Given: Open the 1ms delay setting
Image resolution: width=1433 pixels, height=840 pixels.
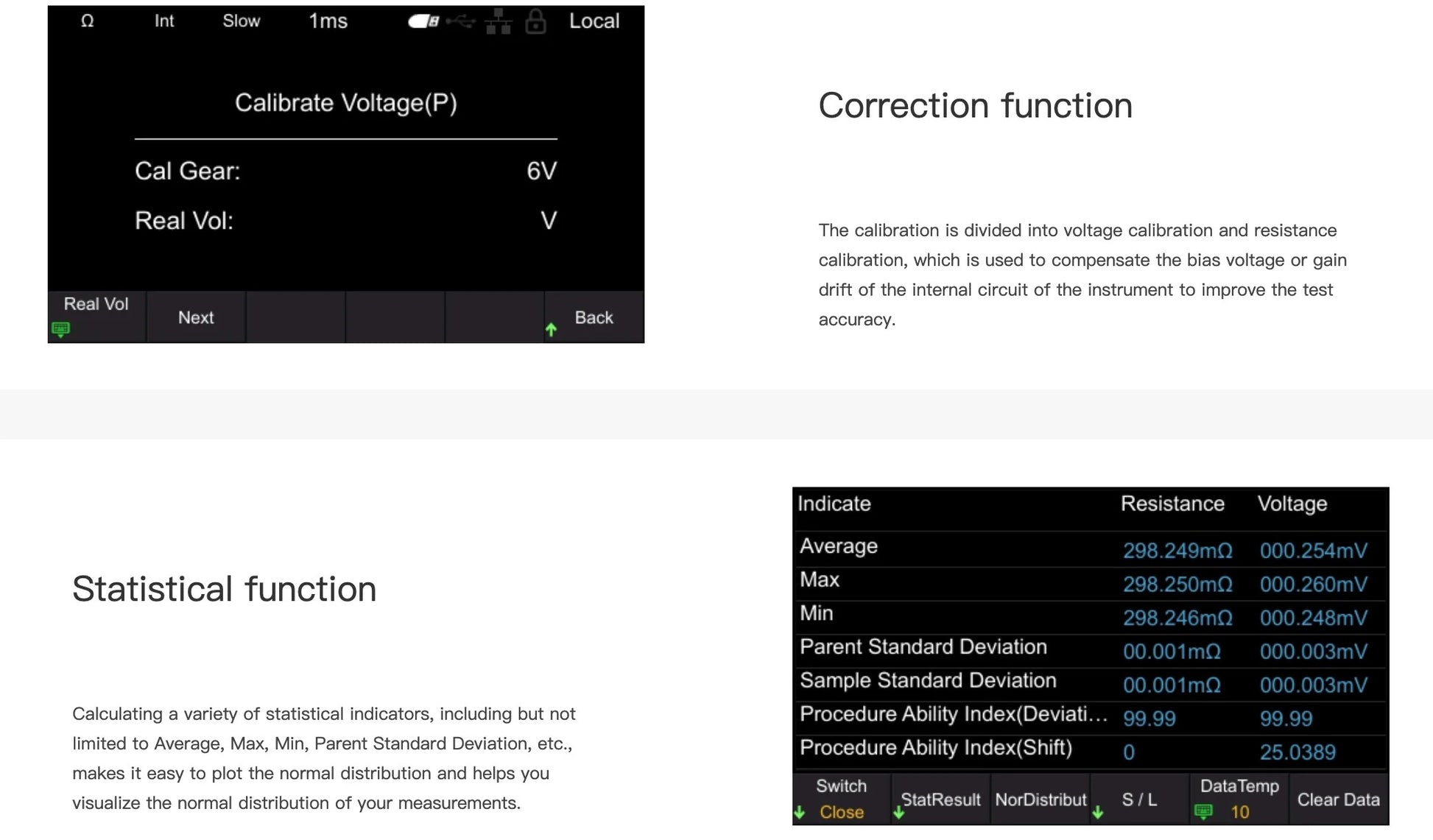Looking at the screenshot, I should [x=328, y=21].
